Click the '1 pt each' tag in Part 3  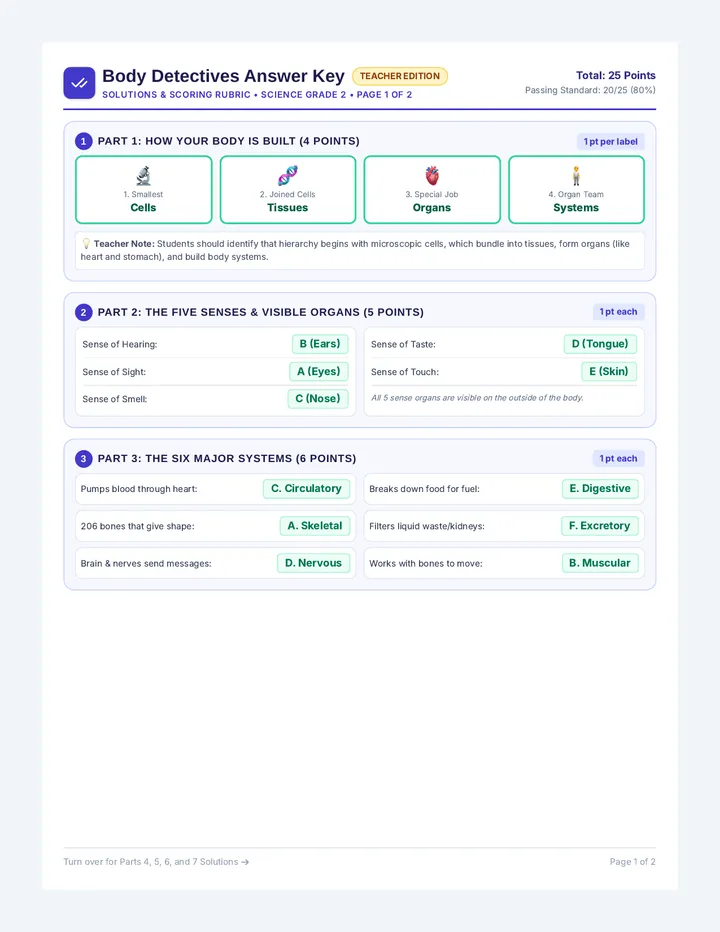tap(618, 459)
